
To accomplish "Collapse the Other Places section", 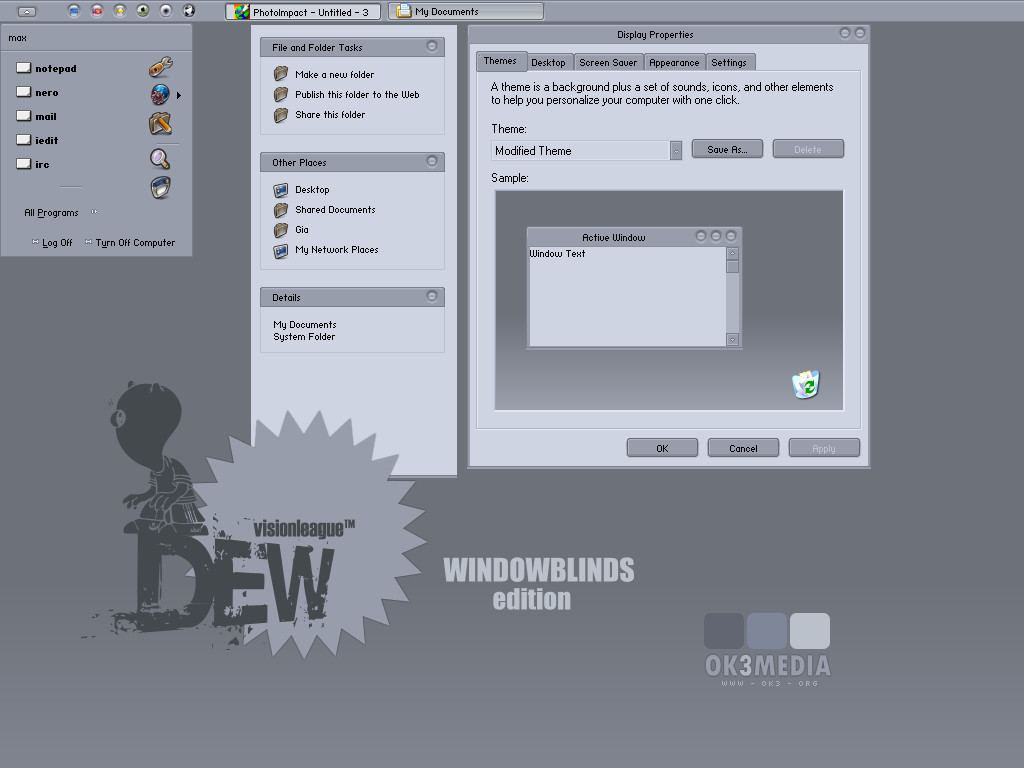I will [x=432, y=161].
